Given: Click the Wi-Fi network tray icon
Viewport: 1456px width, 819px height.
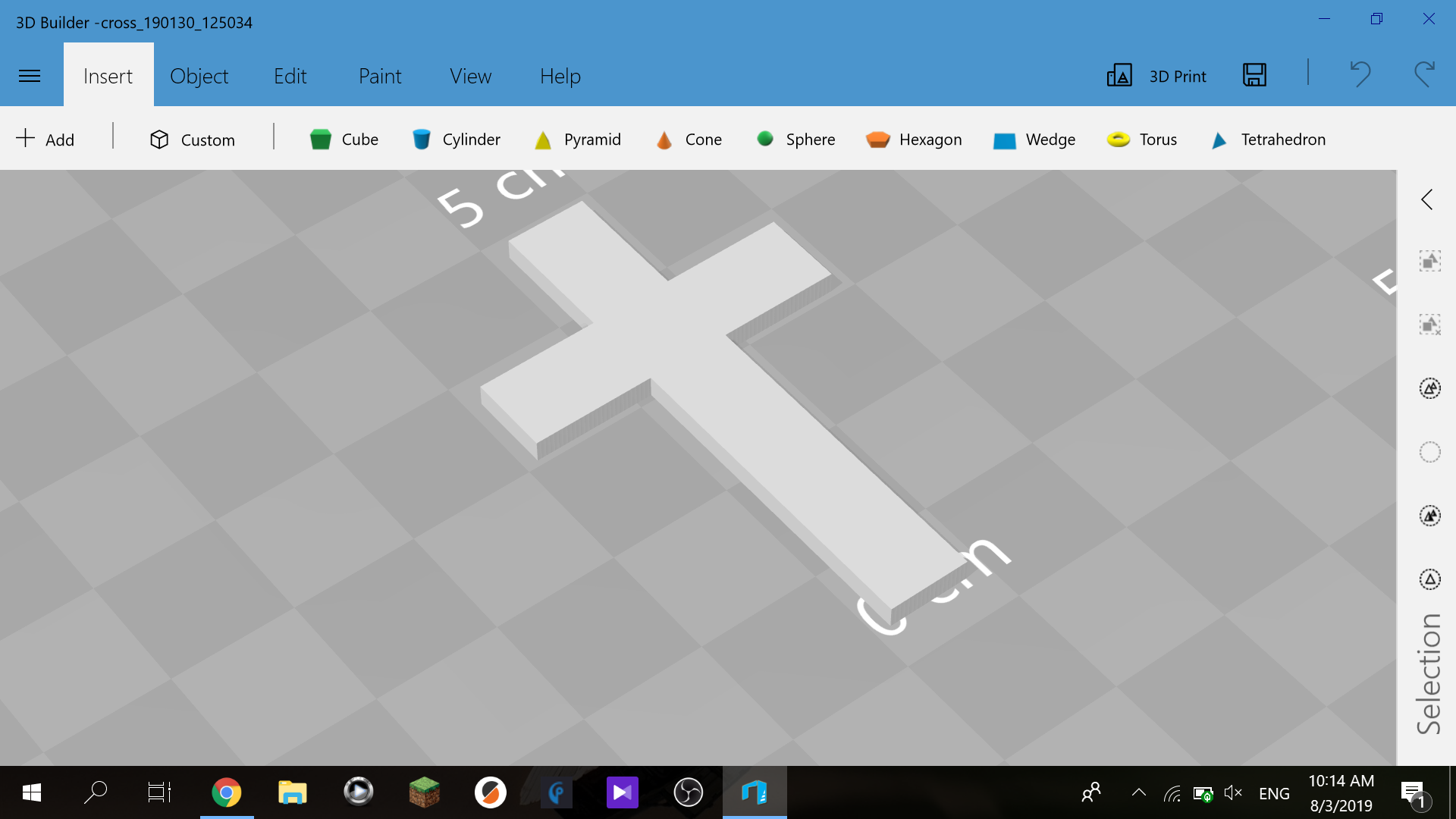Looking at the screenshot, I should (x=1172, y=794).
